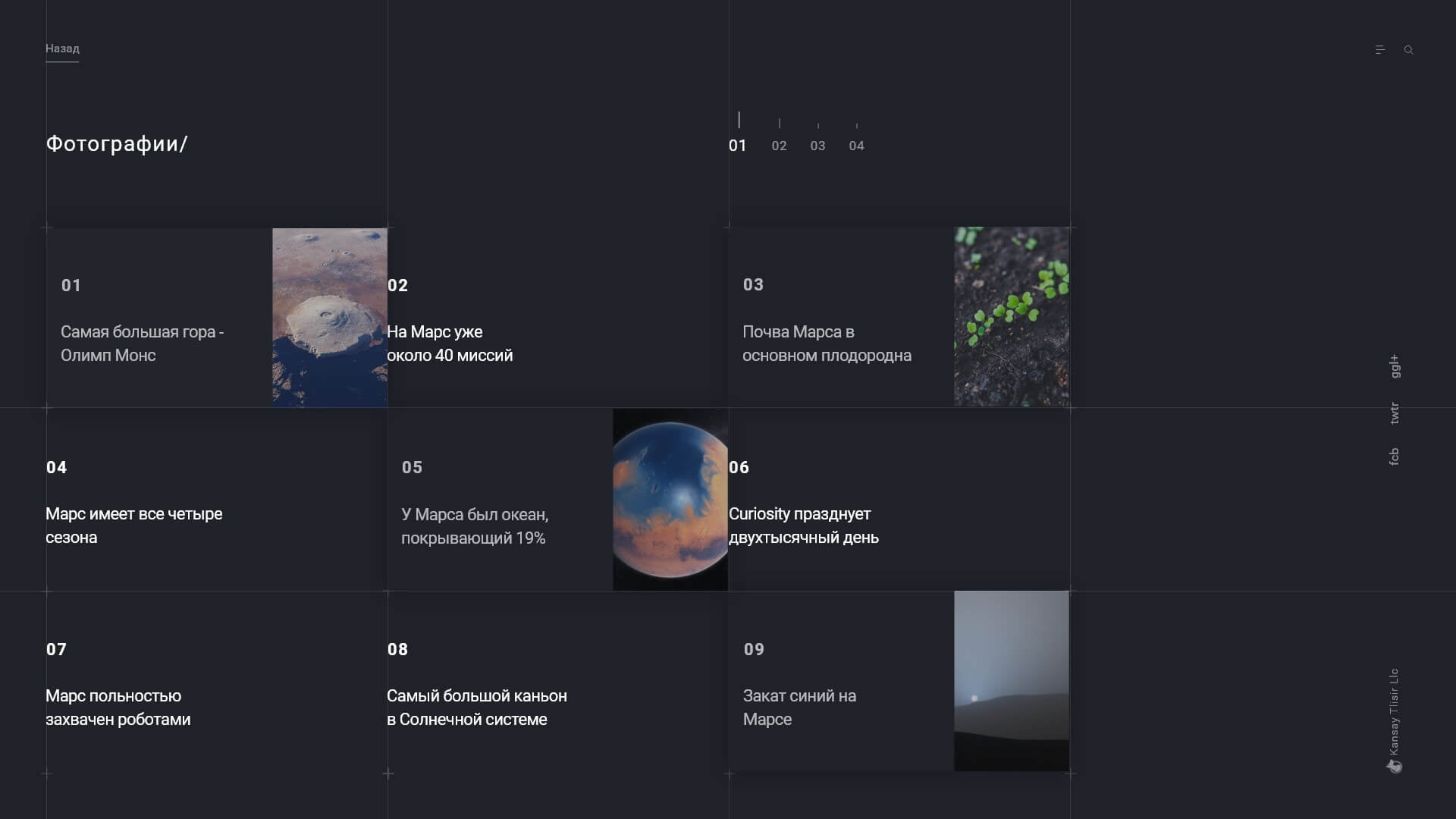This screenshot has width=1456, height=819.
Task: Select page 04 in pagination
Action: (856, 146)
